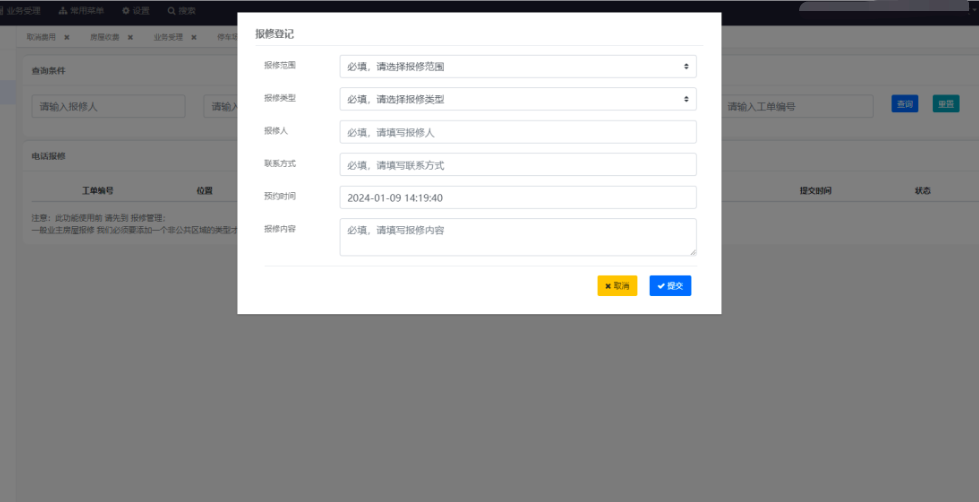
Task: Switch to the 取消费用 tab
Action: point(41,37)
